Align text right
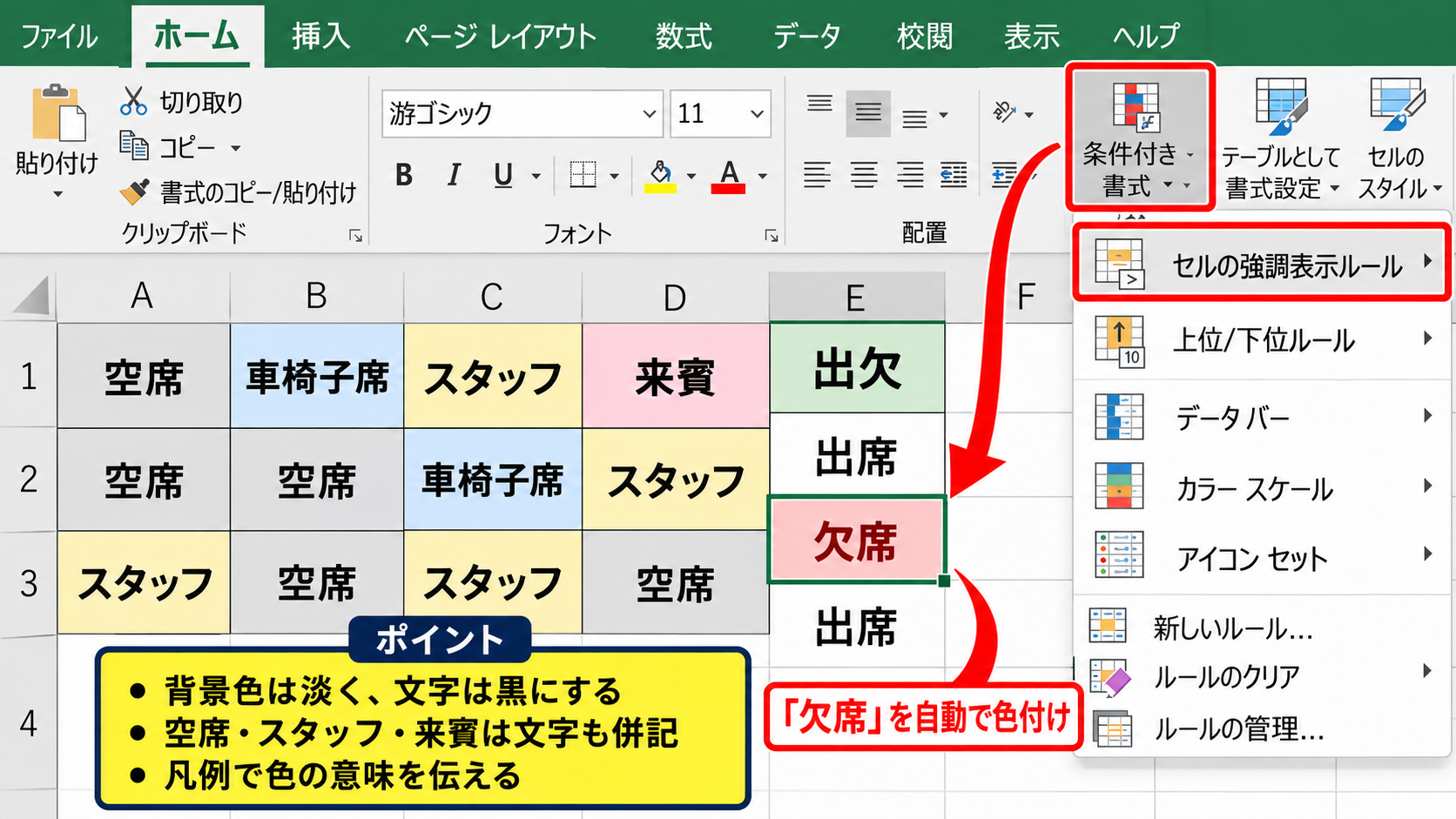 (910, 175)
